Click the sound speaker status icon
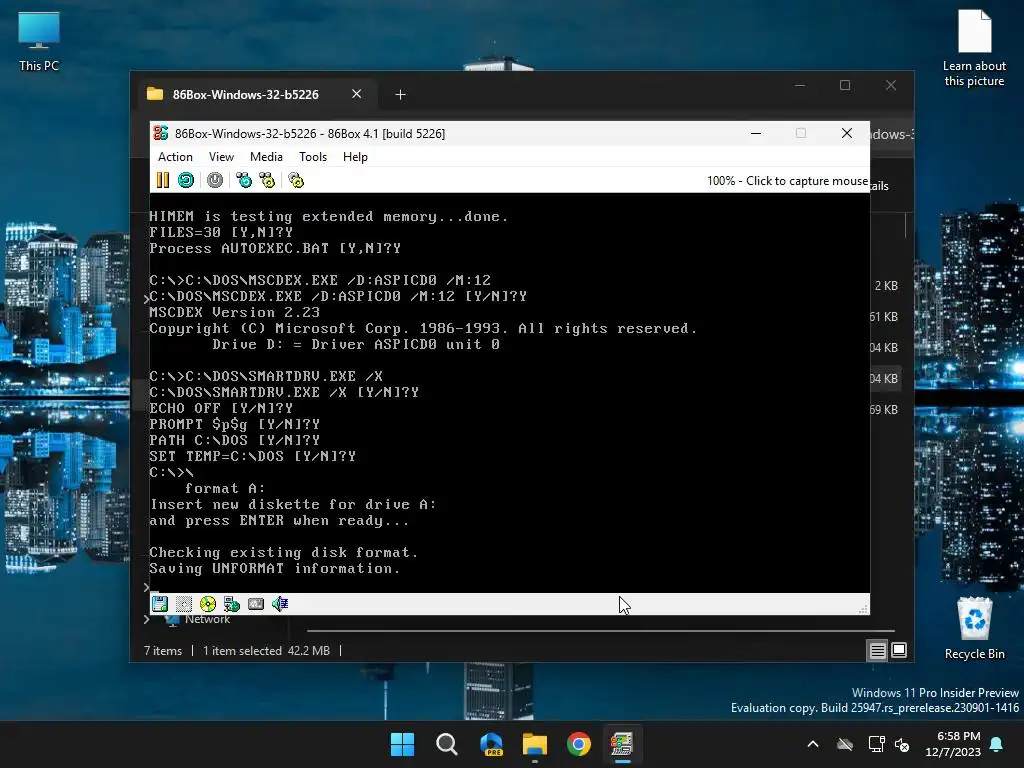Viewport: 1024px width, 768px height. pyautogui.click(x=280, y=604)
